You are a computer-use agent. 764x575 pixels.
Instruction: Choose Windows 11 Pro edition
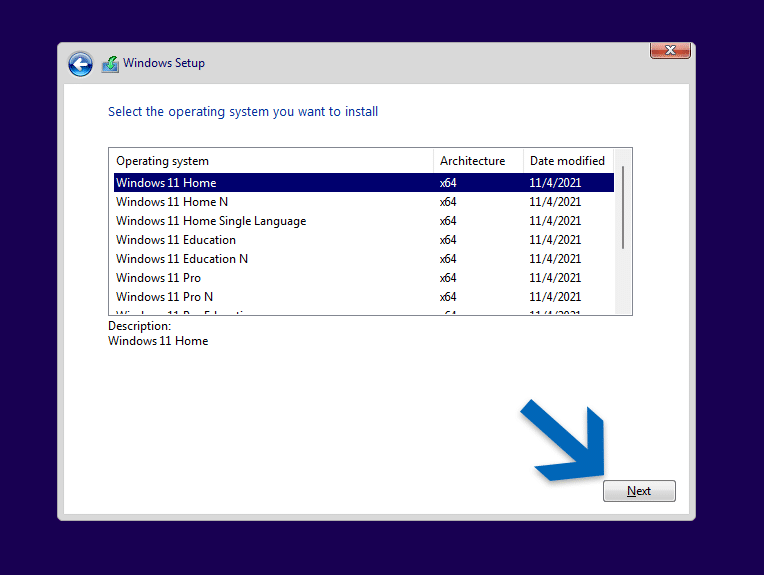[363, 278]
